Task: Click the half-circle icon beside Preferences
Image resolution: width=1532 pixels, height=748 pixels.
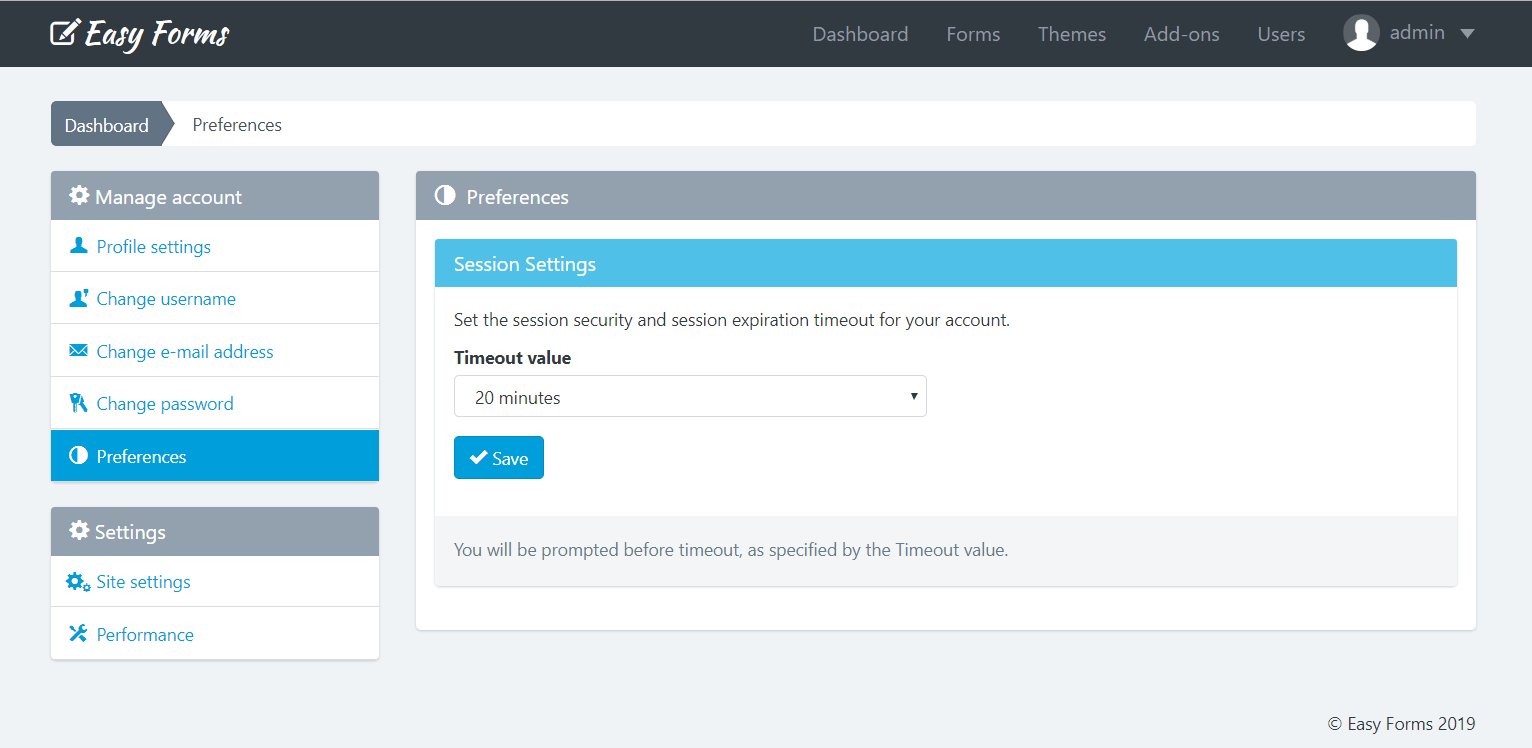Action: pyautogui.click(x=79, y=455)
